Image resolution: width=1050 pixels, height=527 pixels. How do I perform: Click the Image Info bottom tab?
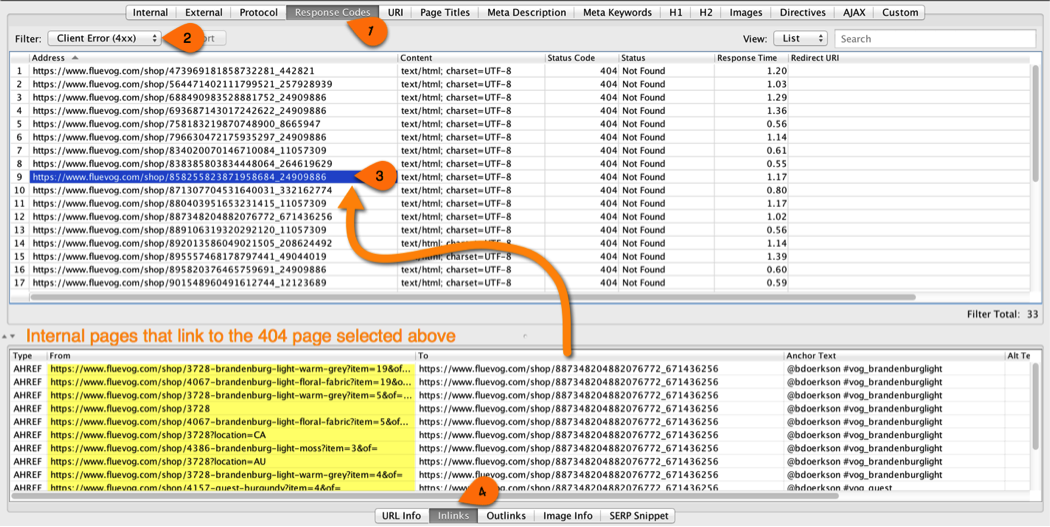[567, 516]
